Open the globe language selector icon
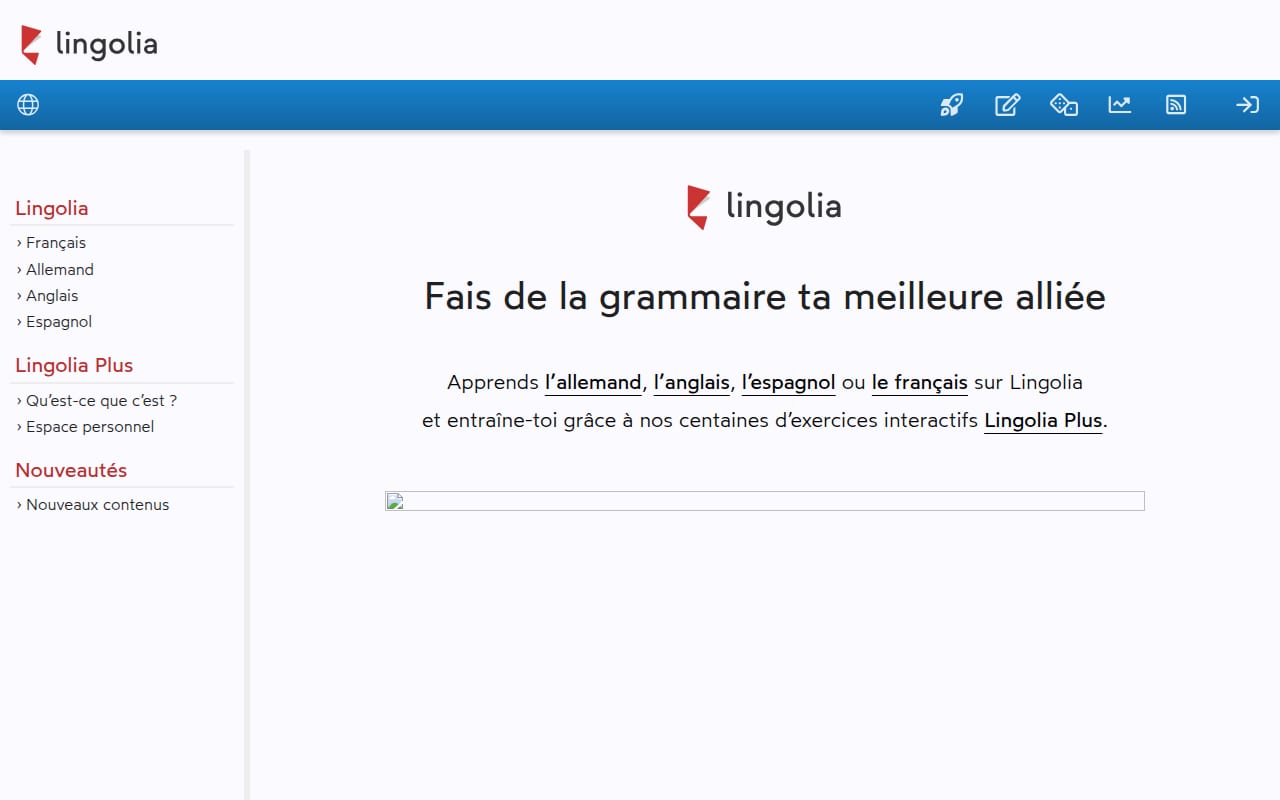Image resolution: width=1280 pixels, height=800 pixels. click(28, 104)
